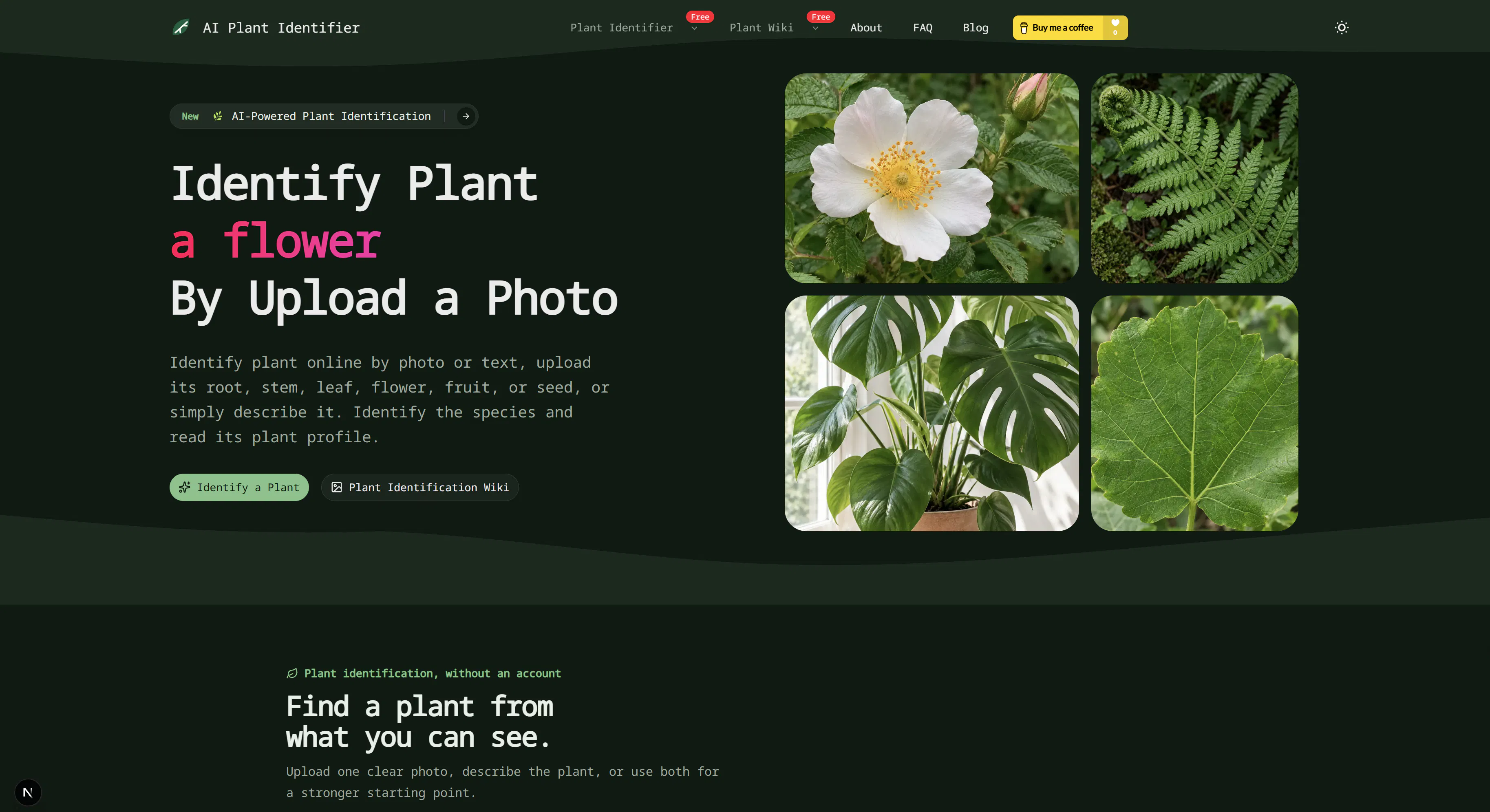The width and height of the screenshot is (1490, 812).
Task: Click the Free badge over Plant Wiki
Action: pyautogui.click(x=821, y=17)
